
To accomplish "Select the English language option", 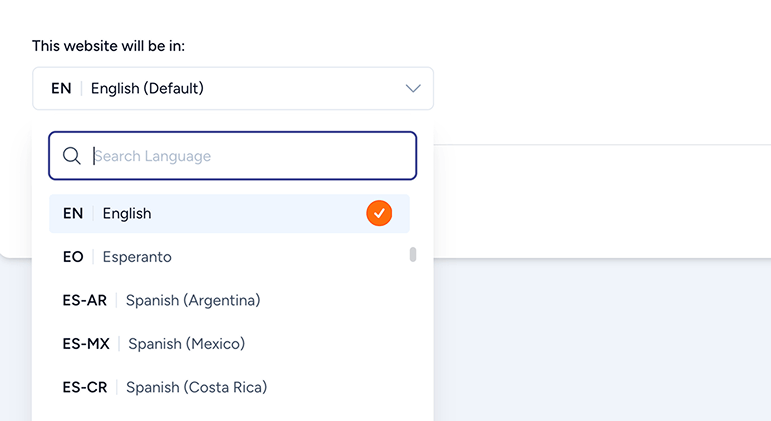I will [200, 213].
